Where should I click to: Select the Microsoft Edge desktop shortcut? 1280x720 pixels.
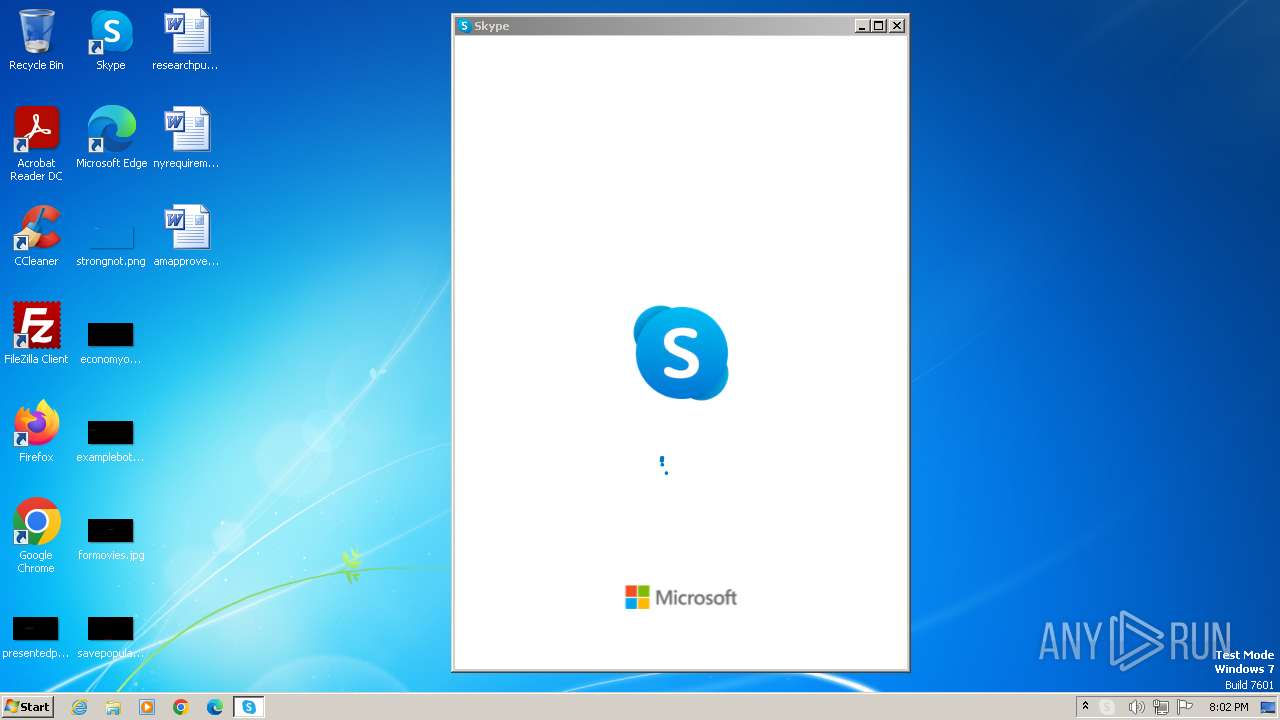[111, 138]
